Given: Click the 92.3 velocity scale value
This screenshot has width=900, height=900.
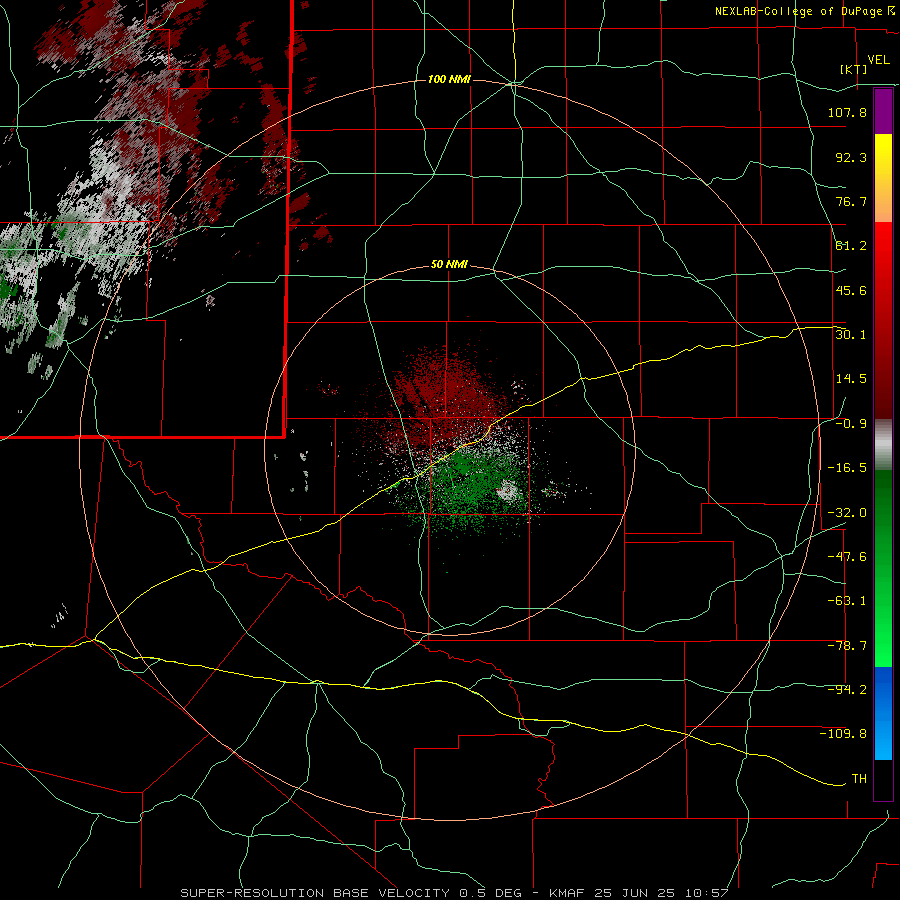Looking at the screenshot, I should click(x=851, y=157).
